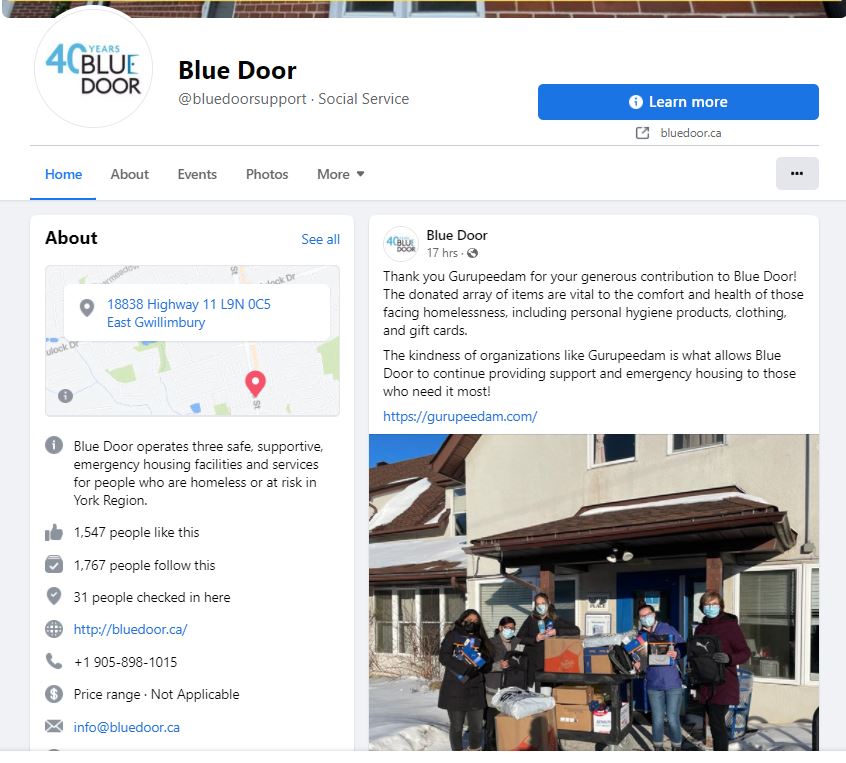Click the Blue Door profile logo picture
The image size is (846, 763).
click(93, 67)
